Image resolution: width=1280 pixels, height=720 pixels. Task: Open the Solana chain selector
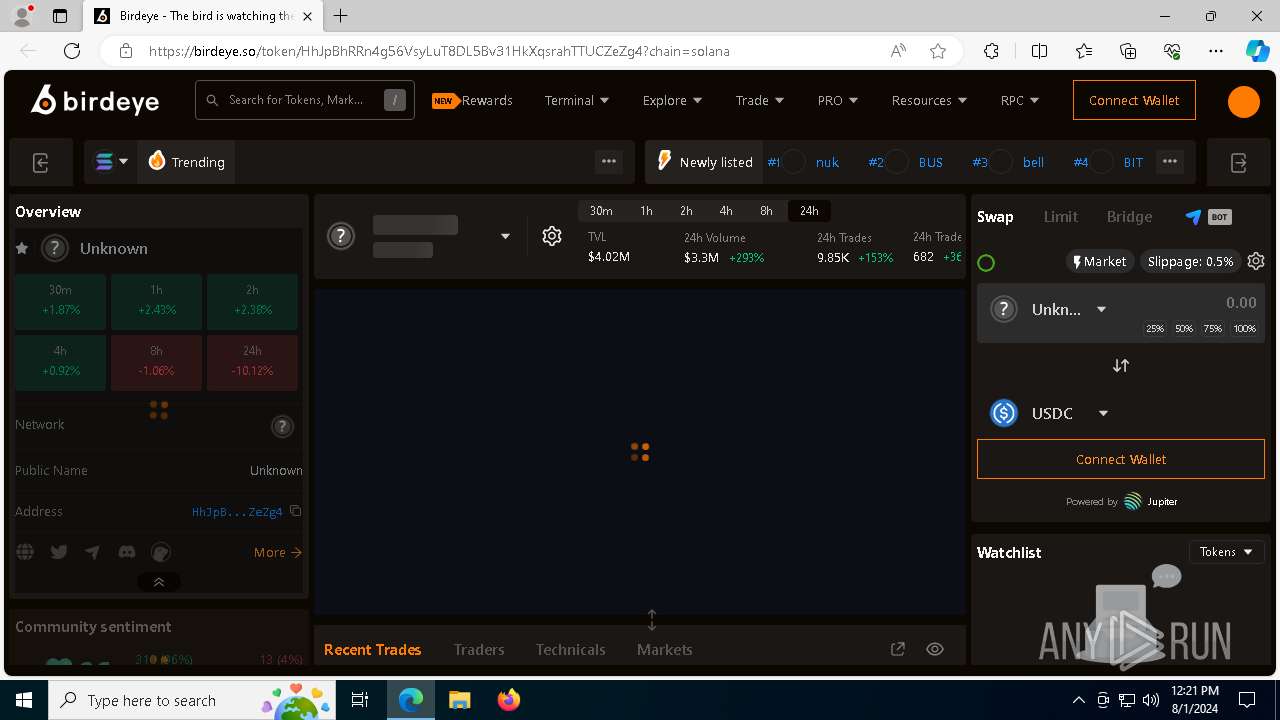click(111, 162)
